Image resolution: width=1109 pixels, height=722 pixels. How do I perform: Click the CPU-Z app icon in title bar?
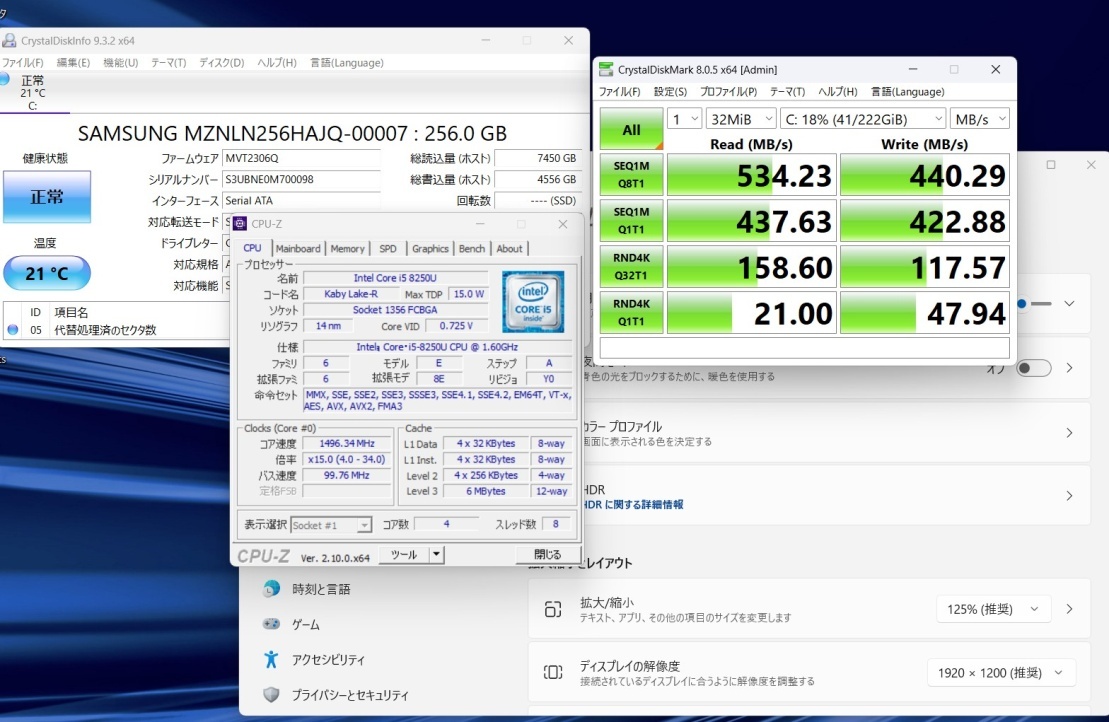pos(240,223)
